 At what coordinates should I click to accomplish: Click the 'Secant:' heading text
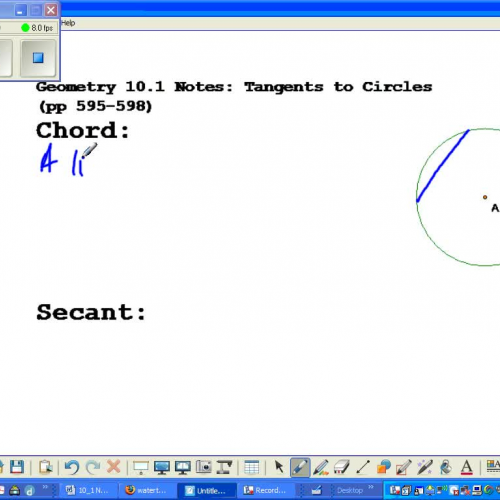click(x=91, y=312)
